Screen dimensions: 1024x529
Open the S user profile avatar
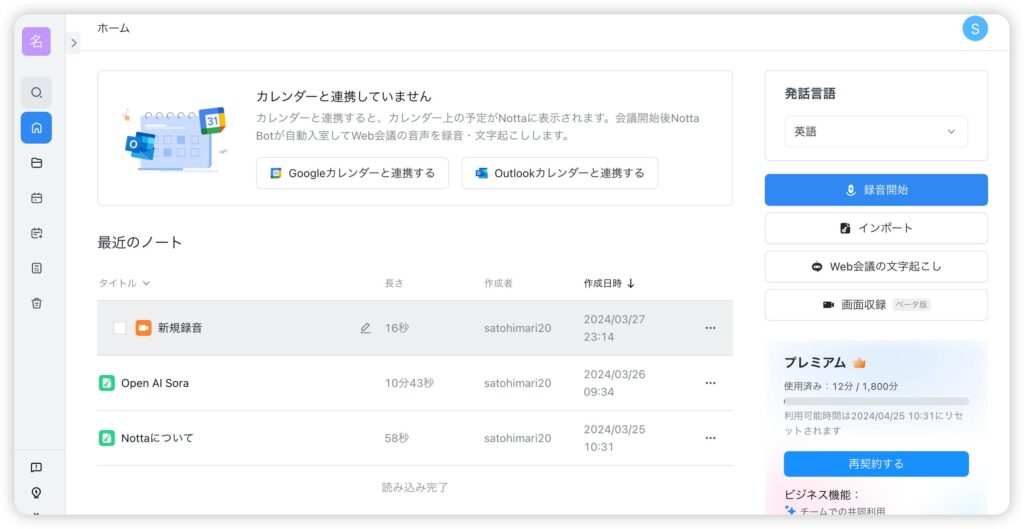coord(974,29)
